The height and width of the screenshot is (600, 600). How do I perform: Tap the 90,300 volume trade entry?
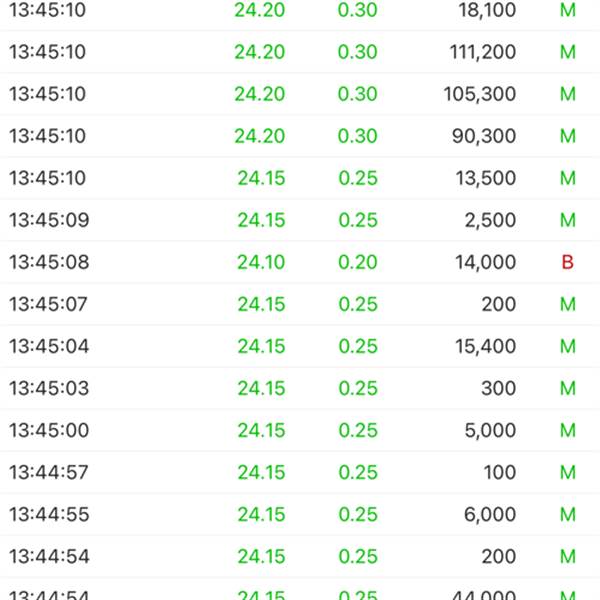click(x=300, y=136)
